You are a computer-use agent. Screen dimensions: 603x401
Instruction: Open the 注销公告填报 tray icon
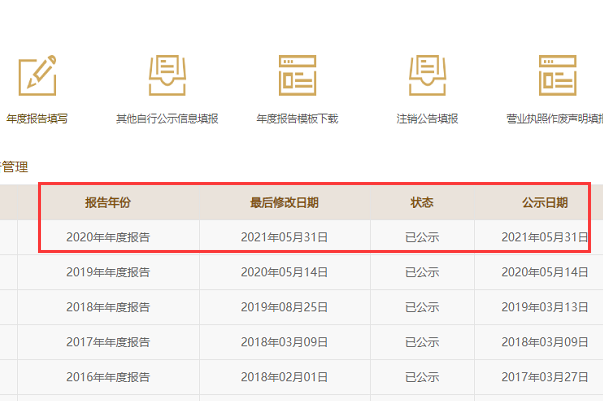pyautogui.click(x=427, y=75)
